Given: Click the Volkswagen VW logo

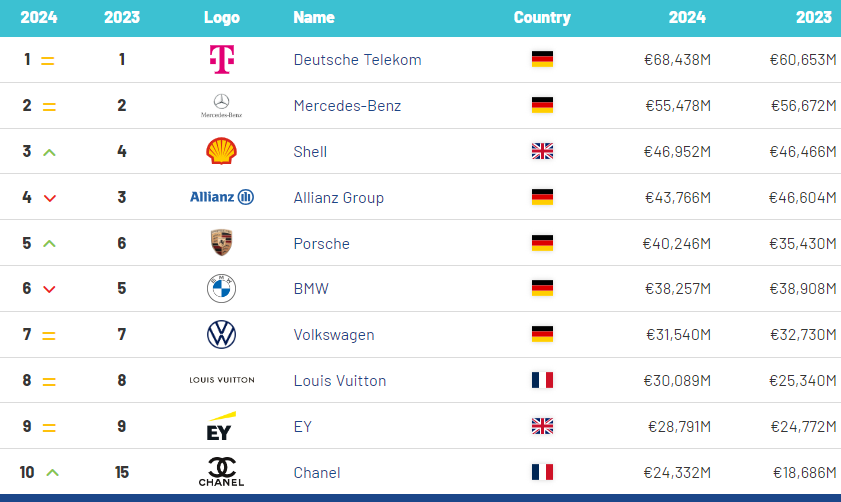Looking at the screenshot, I should tap(221, 335).
